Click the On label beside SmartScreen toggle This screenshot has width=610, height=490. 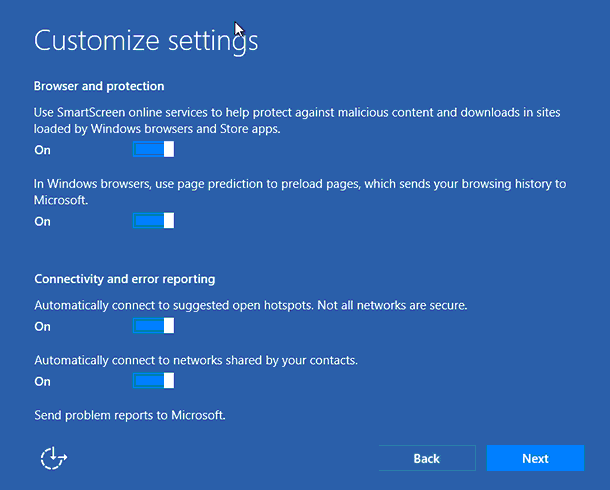tap(42, 150)
